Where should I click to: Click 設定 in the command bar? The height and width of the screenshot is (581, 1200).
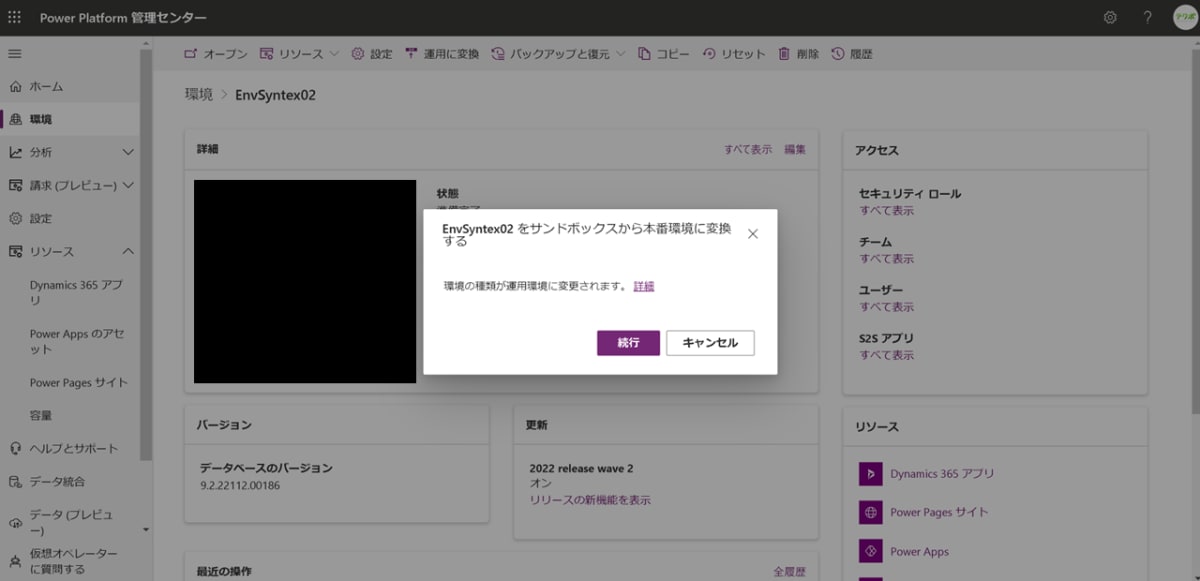click(372, 54)
